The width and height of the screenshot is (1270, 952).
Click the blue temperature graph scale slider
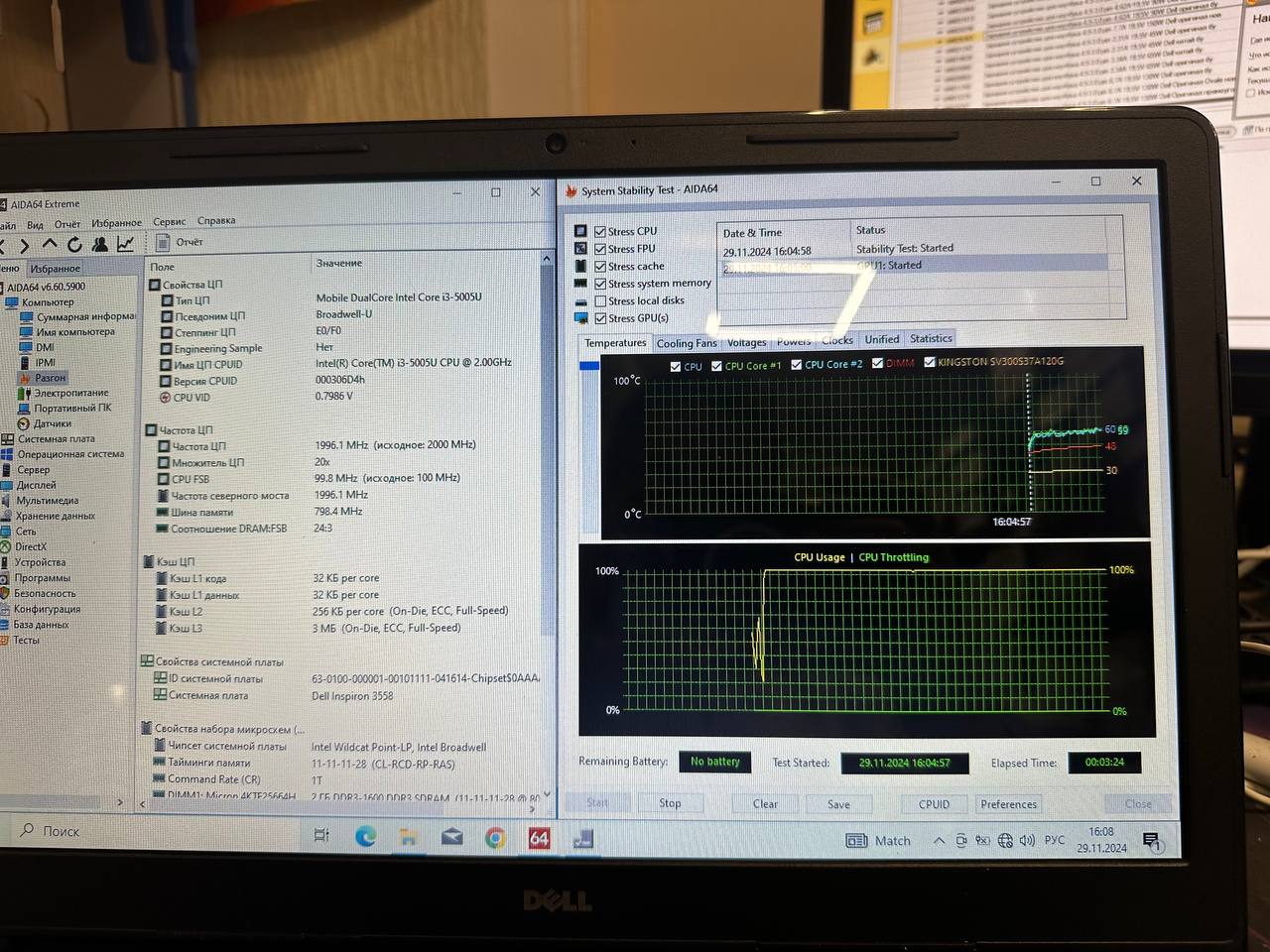click(x=588, y=366)
